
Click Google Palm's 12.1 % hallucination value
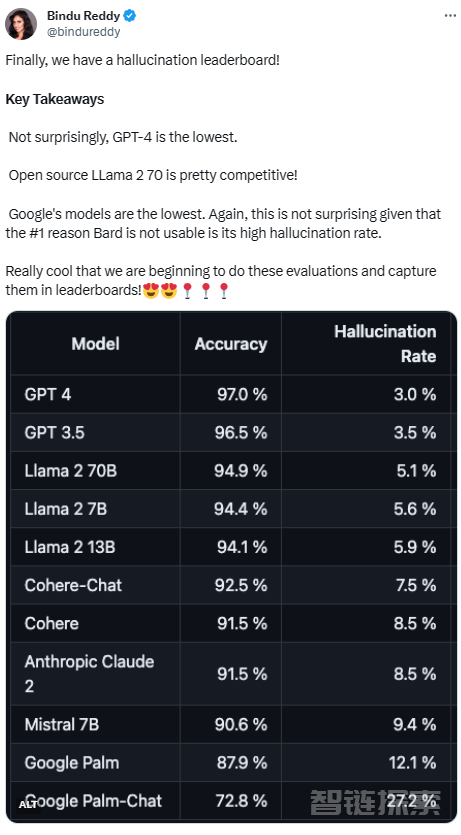click(x=412, y=763)
